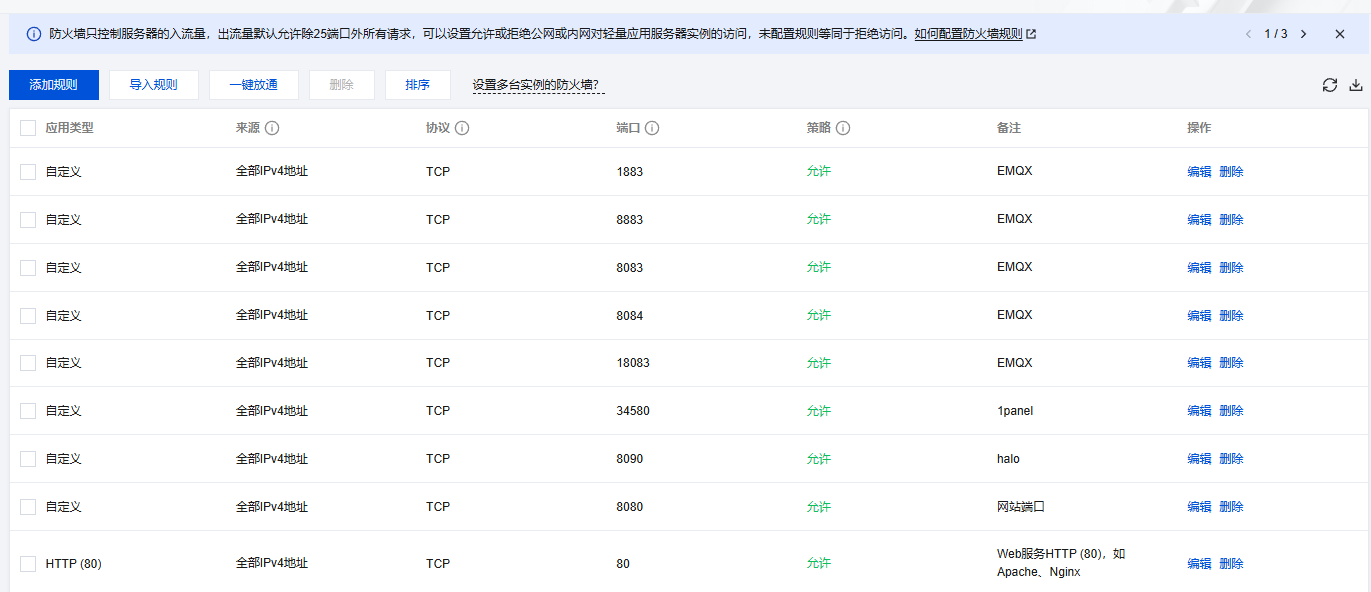This screenshot has width=1371, height=592.
Task: Check the rule for port 8883
Action: pos(28,220)
